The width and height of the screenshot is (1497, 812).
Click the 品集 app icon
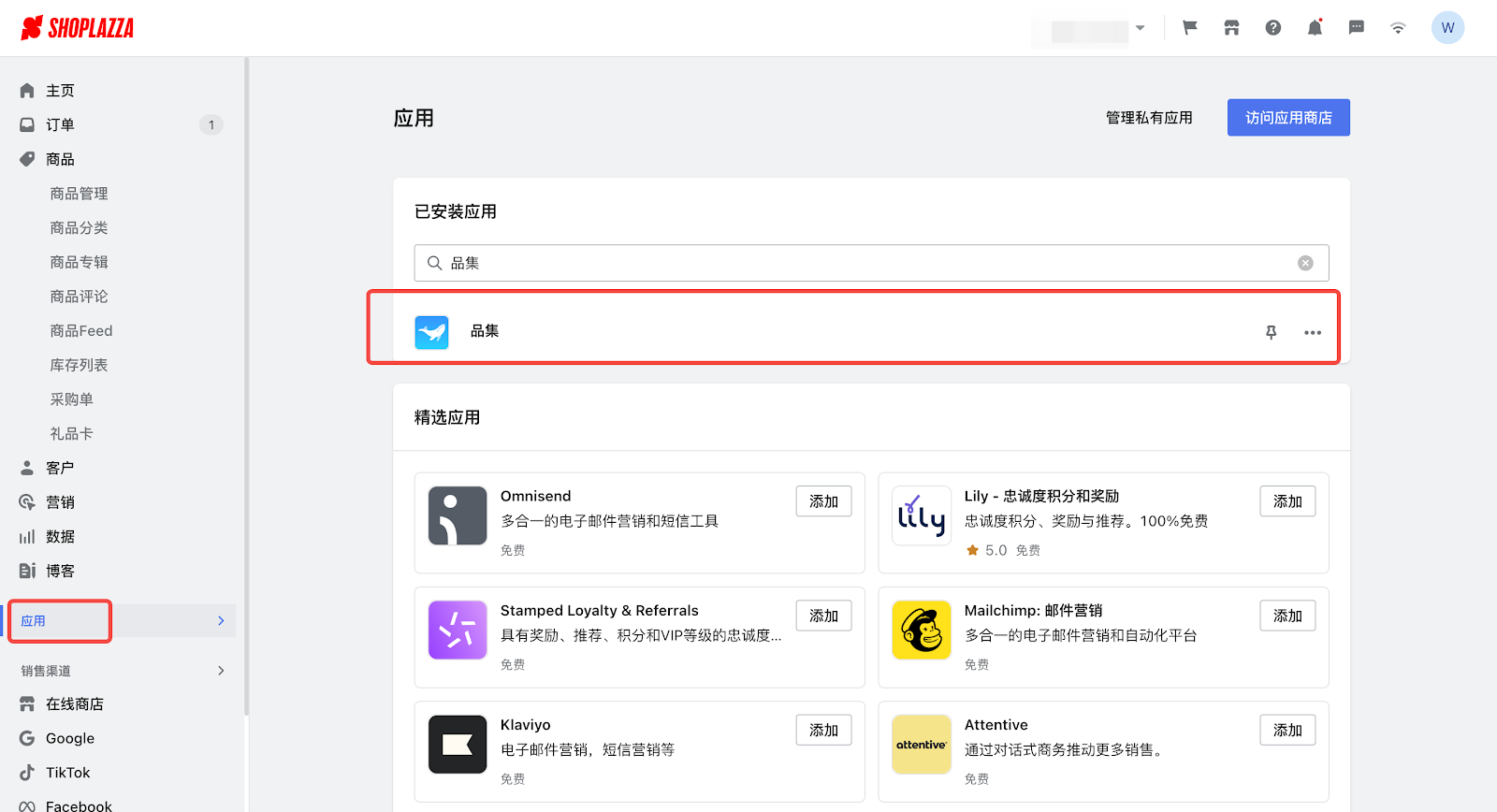[431, 332]
